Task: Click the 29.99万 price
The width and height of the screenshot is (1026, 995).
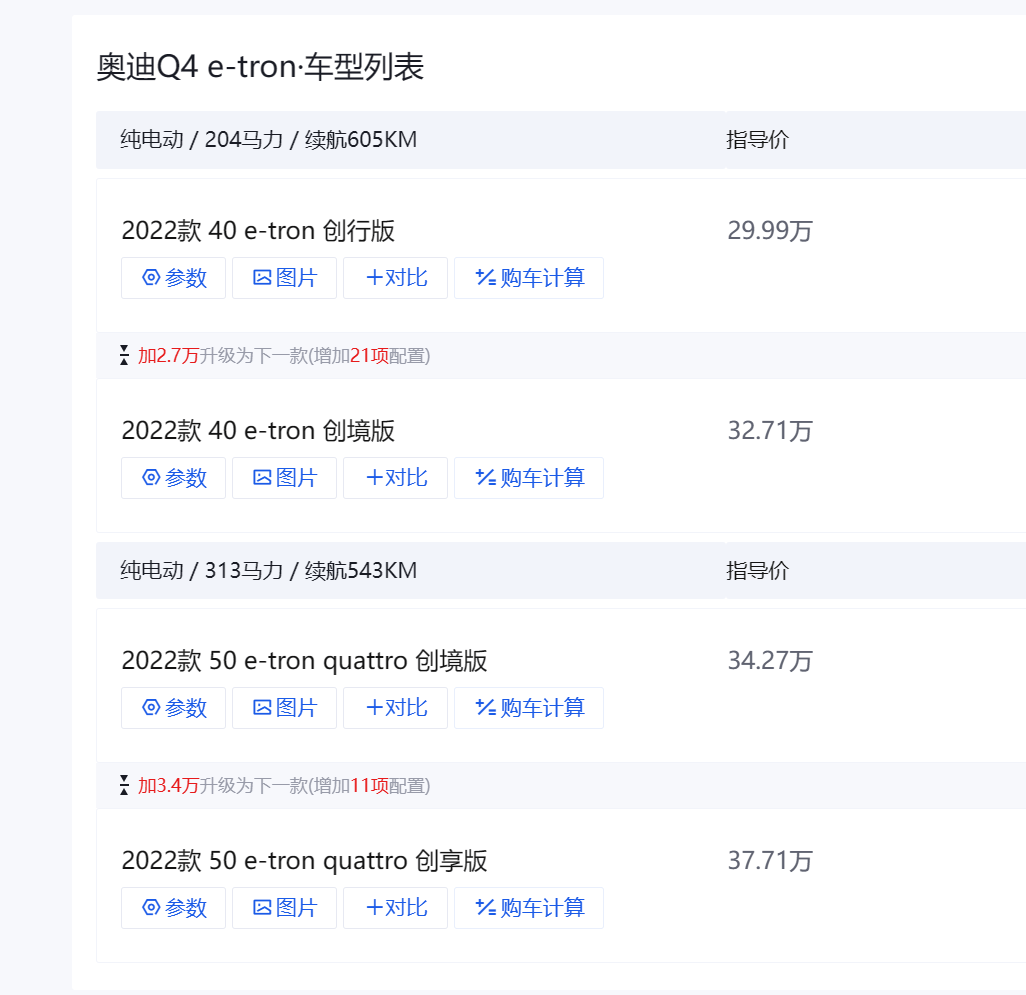Action: 770,231
